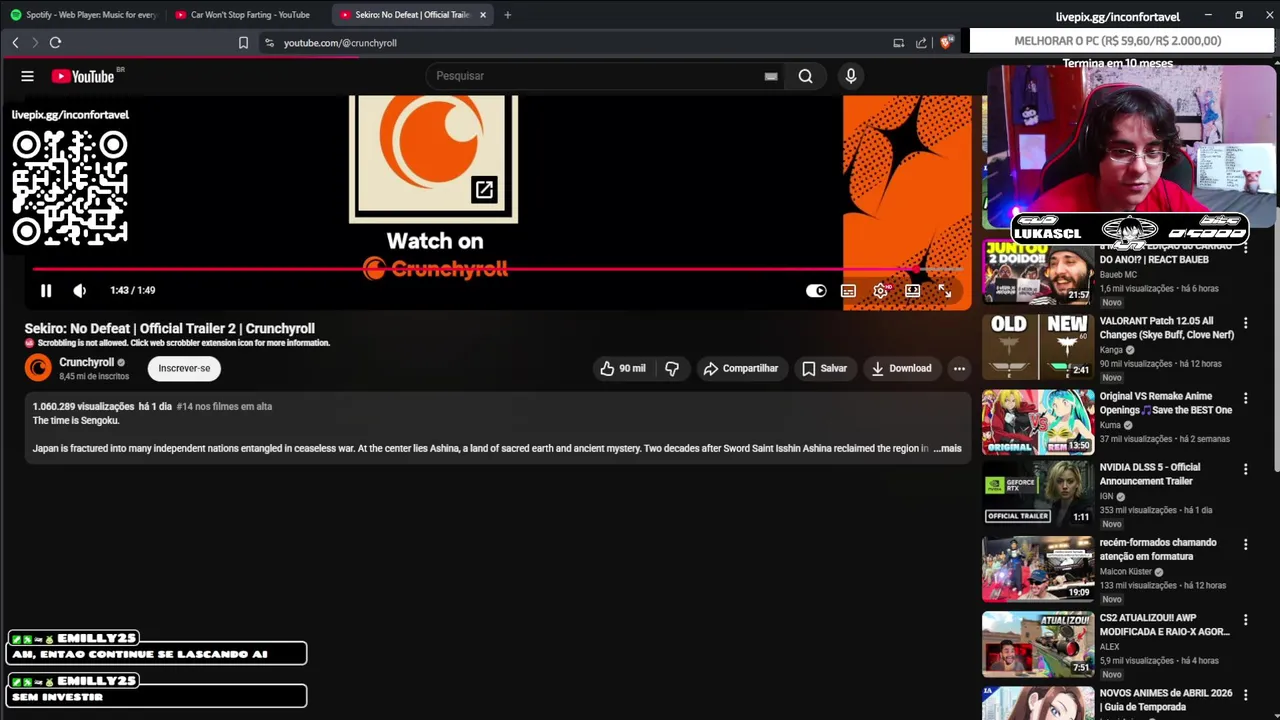
Task: Click the Maicon Küster channel name
Action: pyautogui.click(x=1126, y=572)
